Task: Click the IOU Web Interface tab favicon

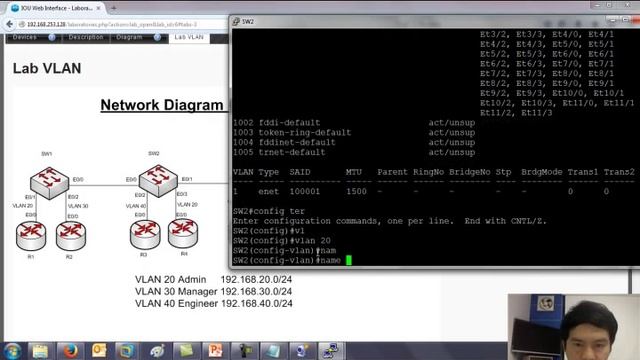Action: [15, 8]
